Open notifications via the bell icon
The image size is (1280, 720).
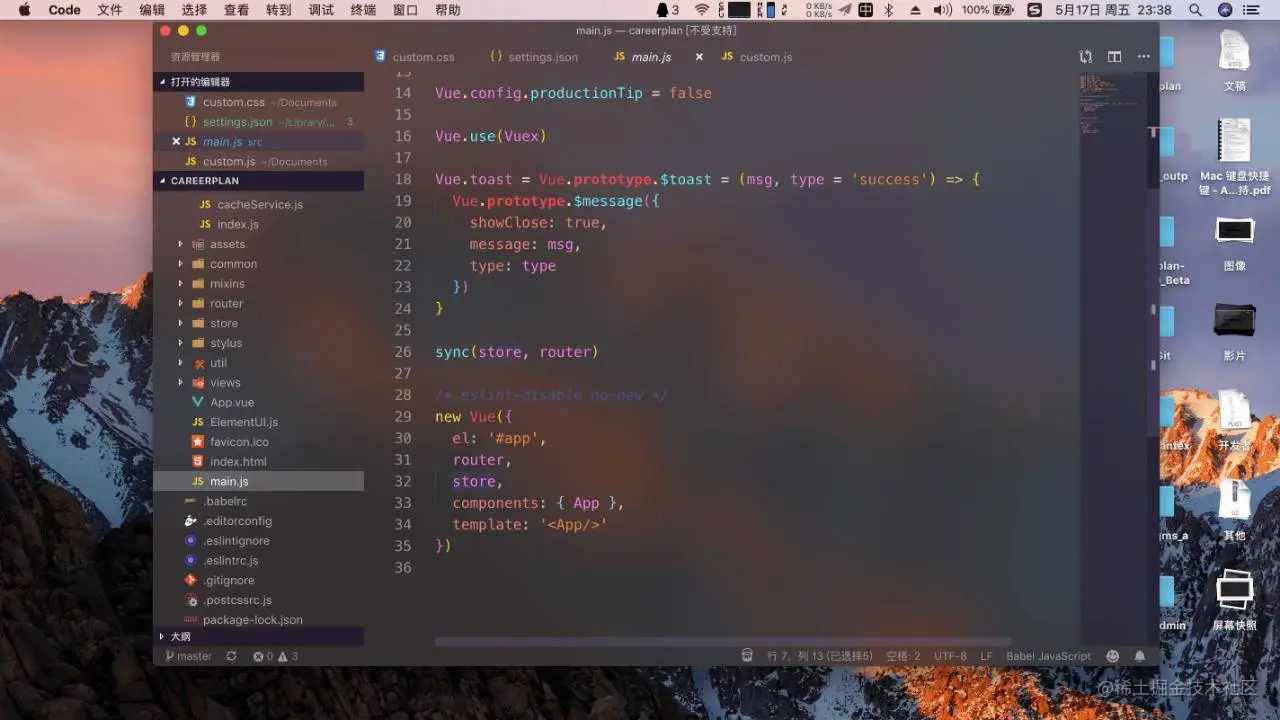coord(1140,656)
